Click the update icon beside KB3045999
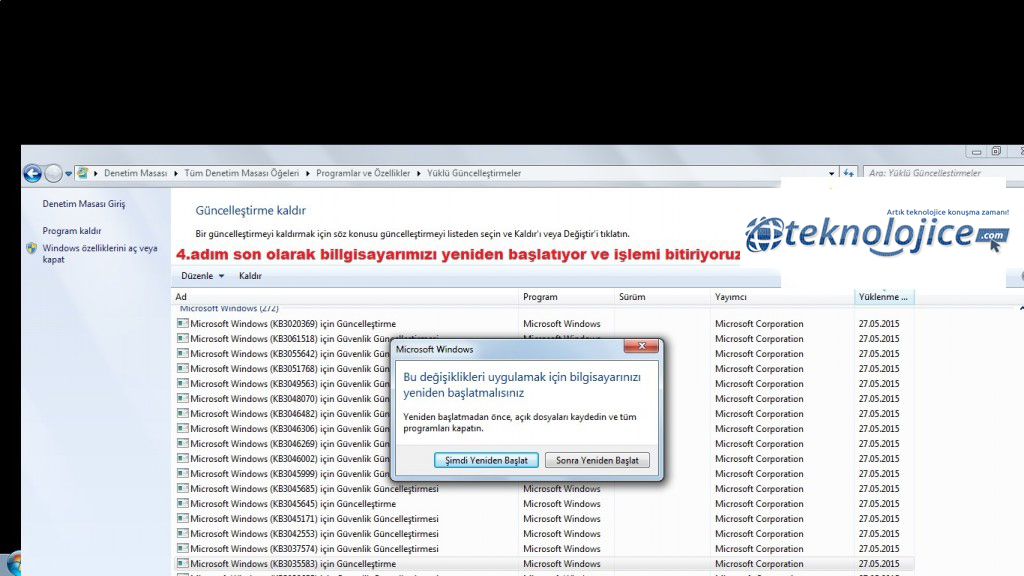 pos(183,473)
